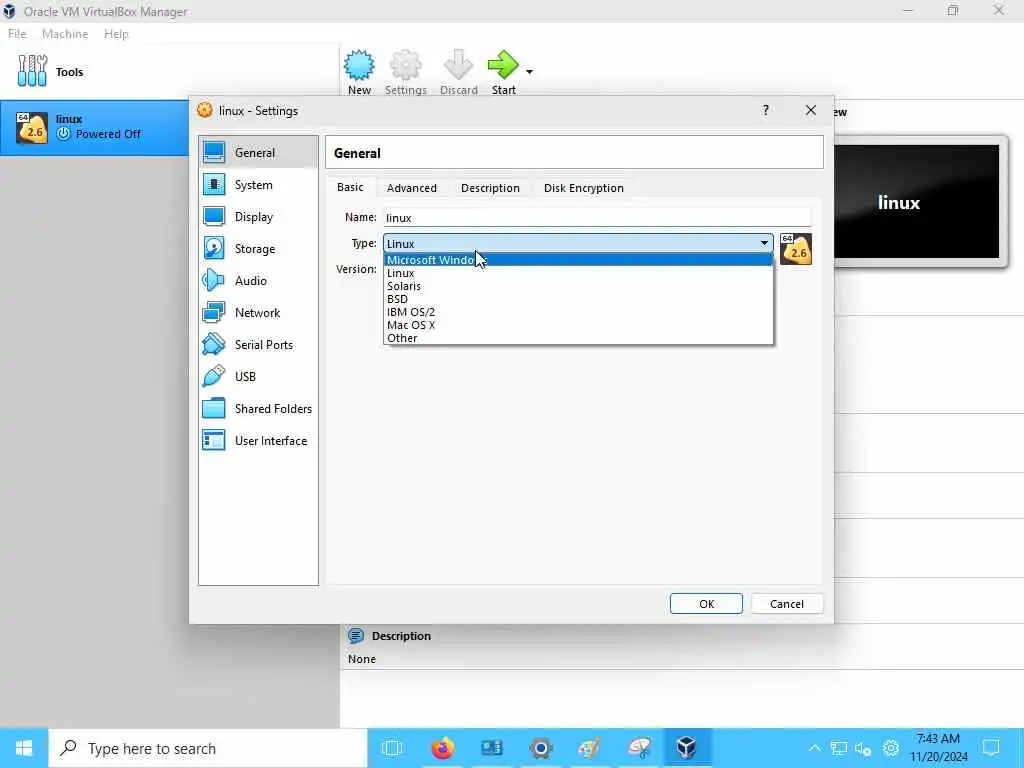
Task: Open the Storage settings category
Action: [x=258, y=249]
